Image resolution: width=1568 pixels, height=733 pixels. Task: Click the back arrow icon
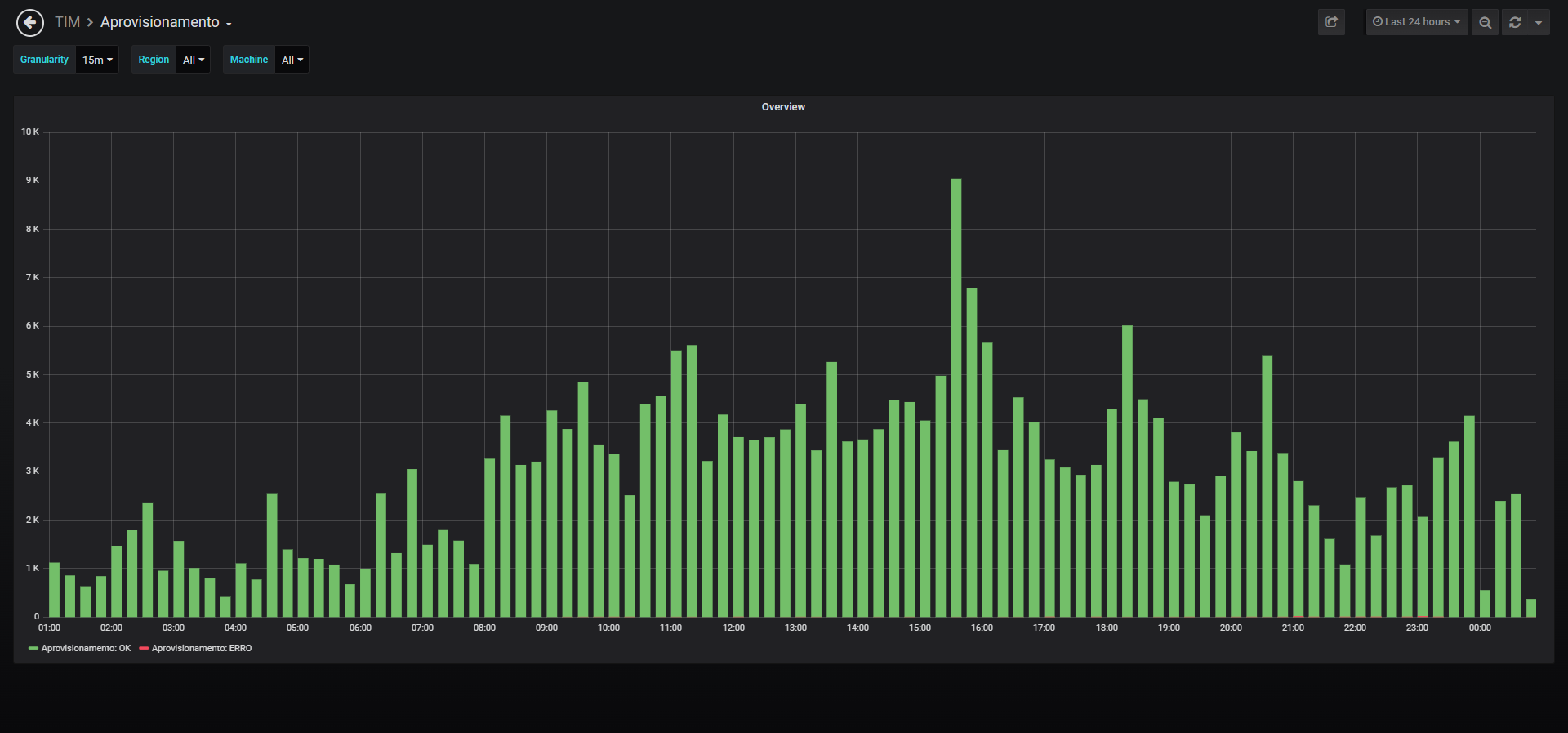click(30, 22)
